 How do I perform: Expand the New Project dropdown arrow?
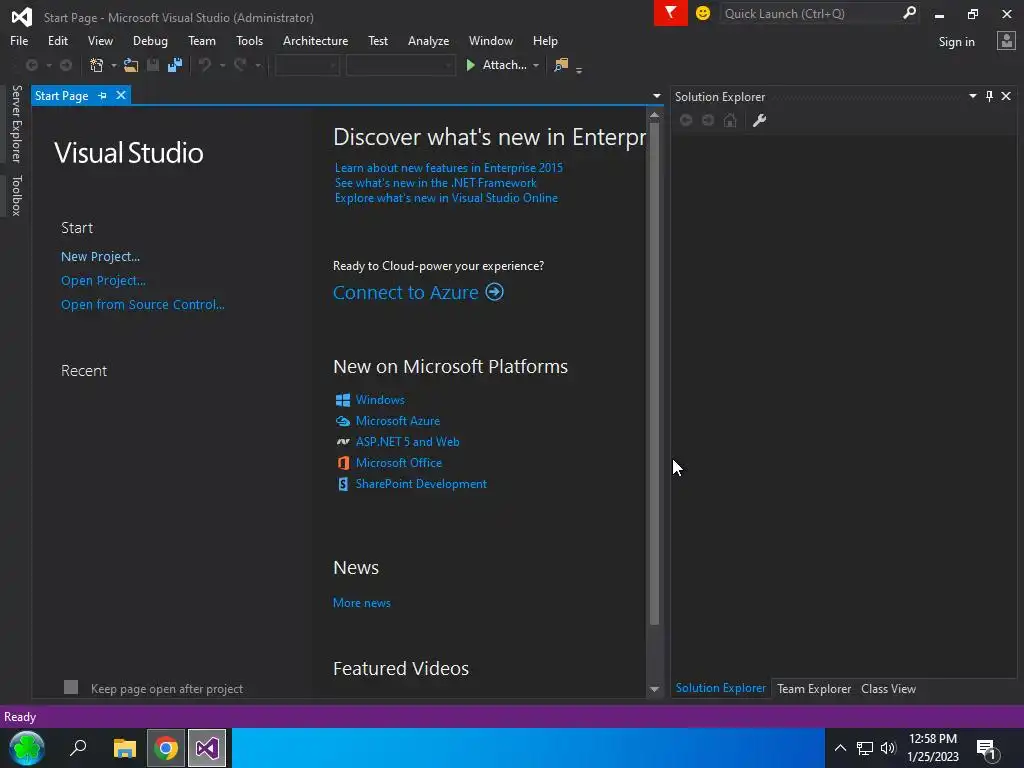114,65
